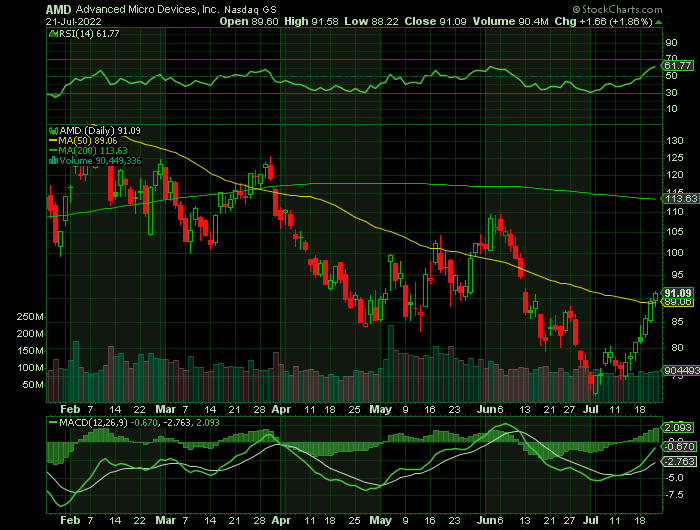Click the boxed 91.09 last price tag
700x530 pixels.
(678, 293)
